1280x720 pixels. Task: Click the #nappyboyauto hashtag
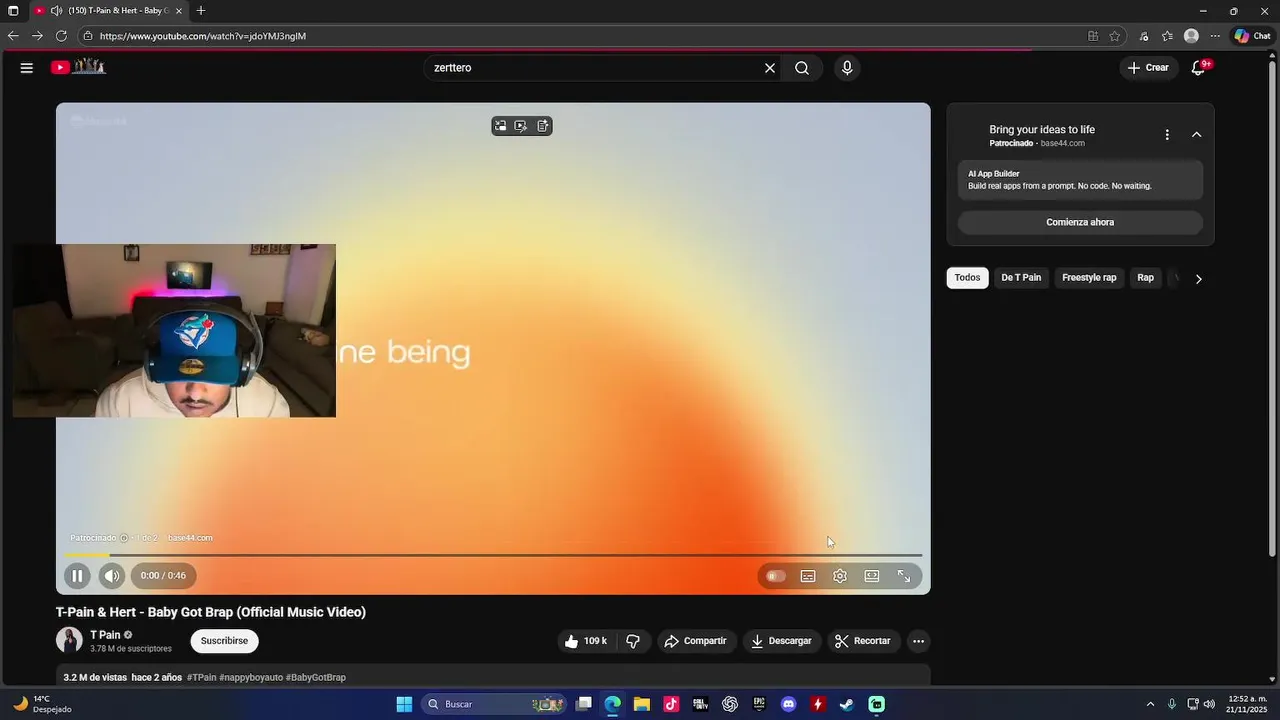click(251, 677)
